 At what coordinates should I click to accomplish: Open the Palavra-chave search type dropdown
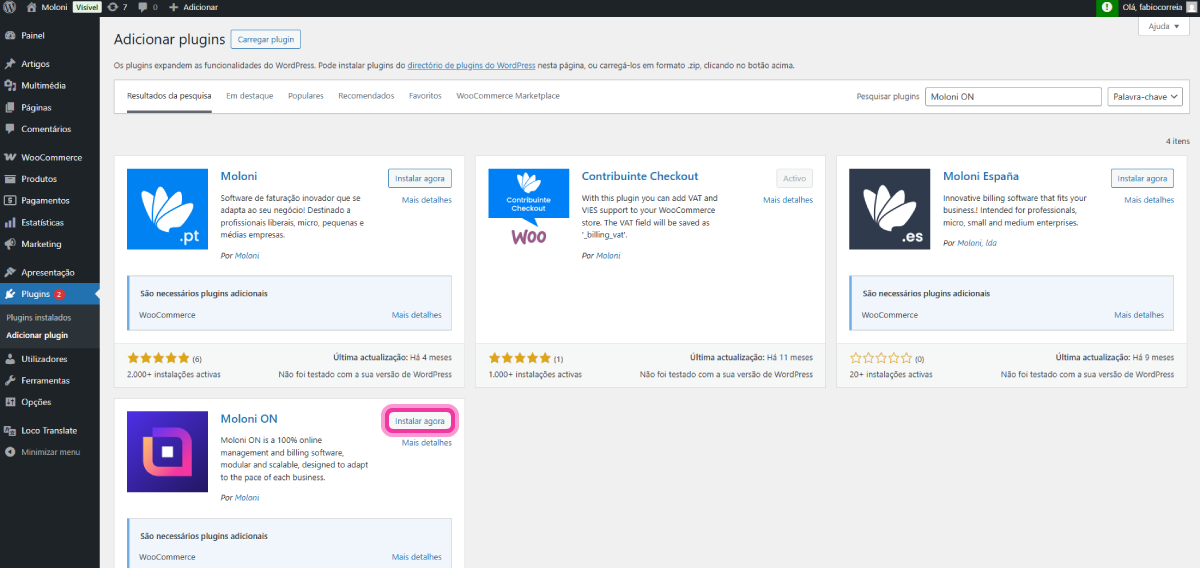pos(1145,97)
